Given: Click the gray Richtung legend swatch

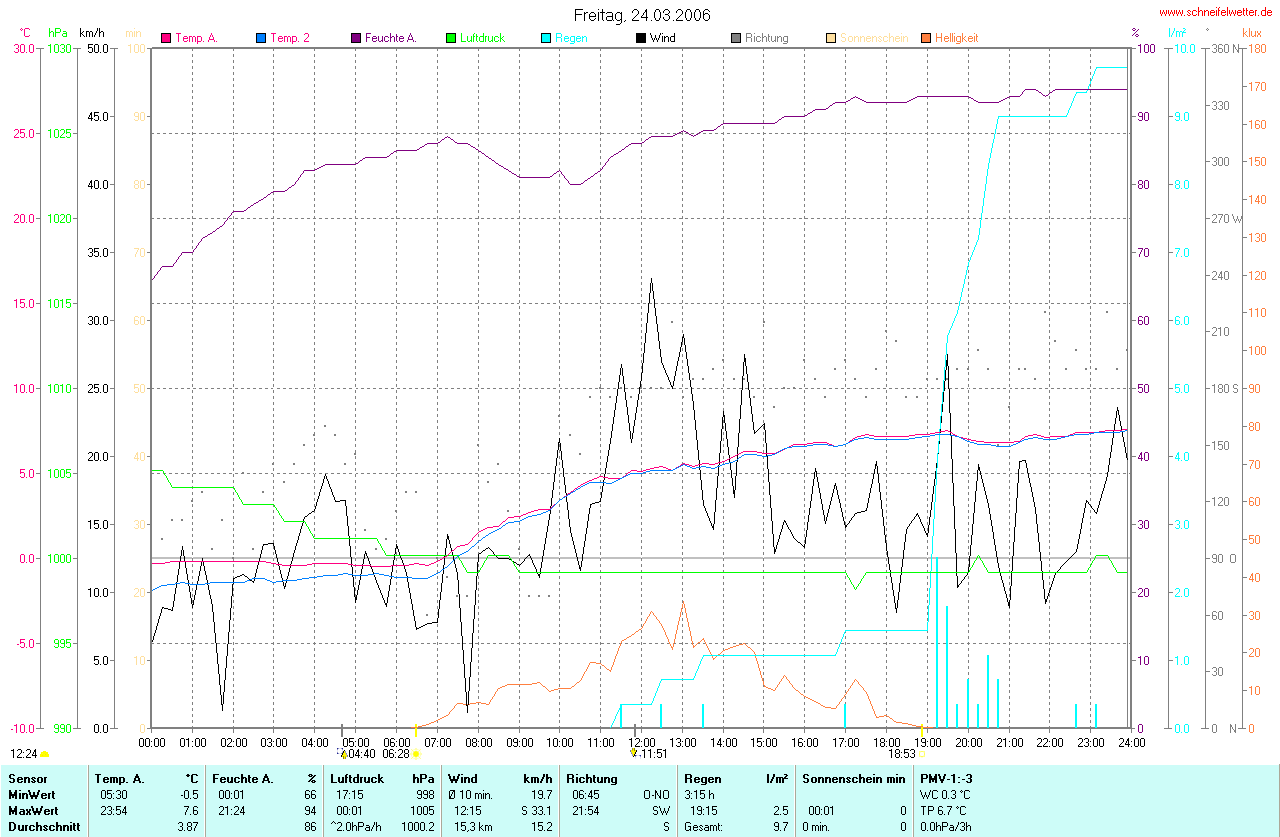Looking at the screenshot, I should click(x=736, y=38).
